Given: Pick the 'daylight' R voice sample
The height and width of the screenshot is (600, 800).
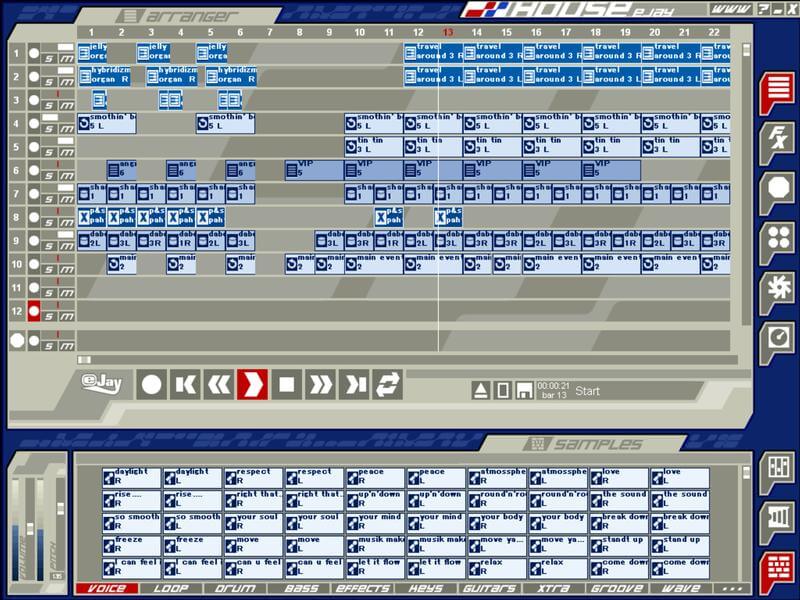Looking at the screenshot, I should click(x=130, y=477).
